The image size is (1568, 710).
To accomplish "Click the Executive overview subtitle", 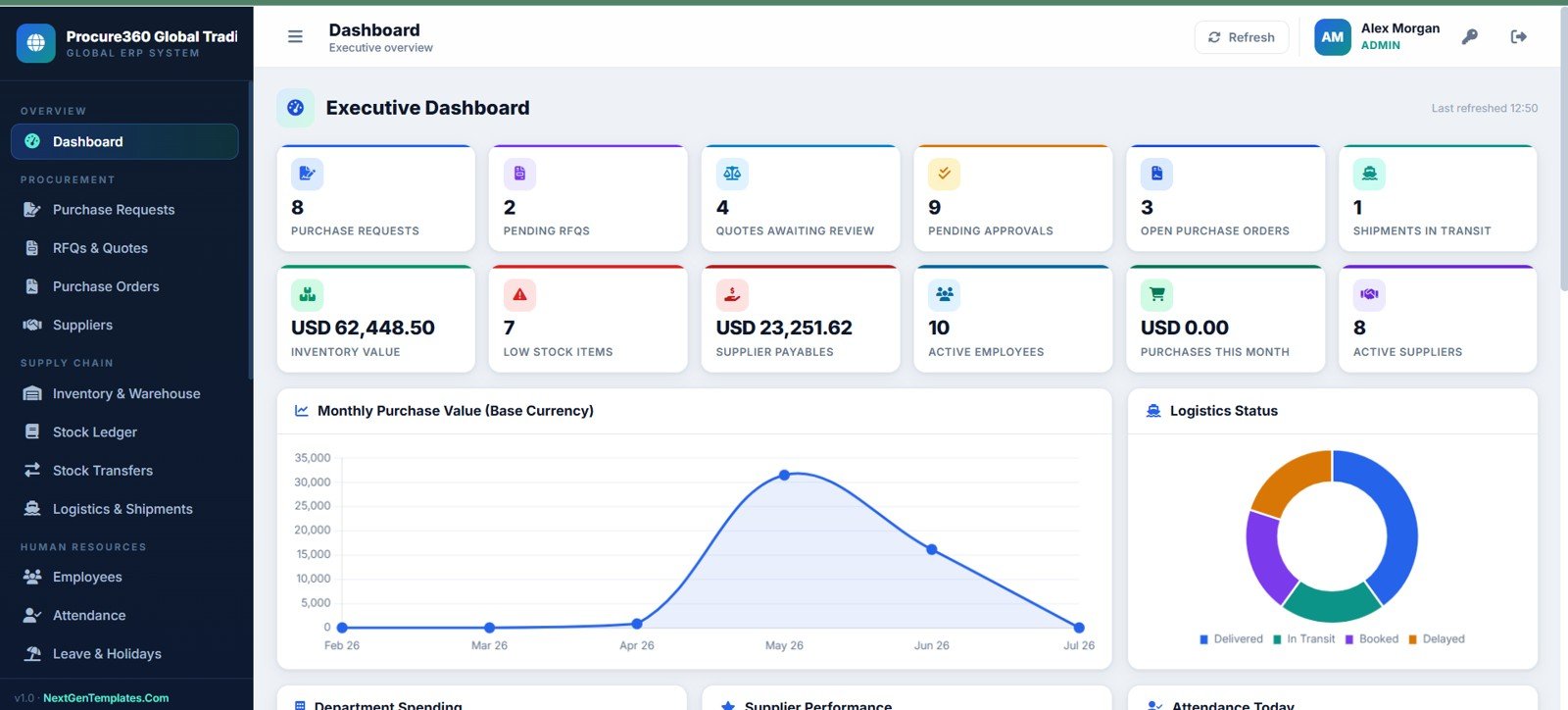I will [x=380, y=48].
